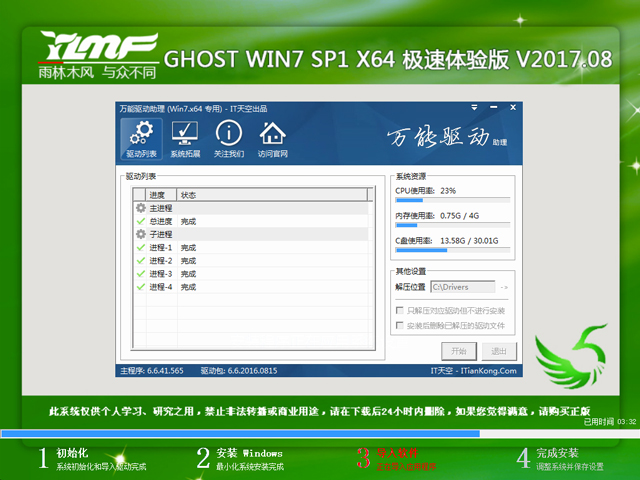Click step 4 完成安装 label
640x480 pixels.
pyautogui.click(x=558, y=453)
